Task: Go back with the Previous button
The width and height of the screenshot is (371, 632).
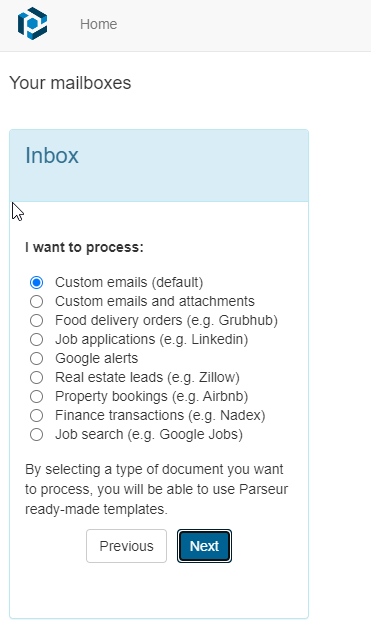Action: (x=126, y=546)
